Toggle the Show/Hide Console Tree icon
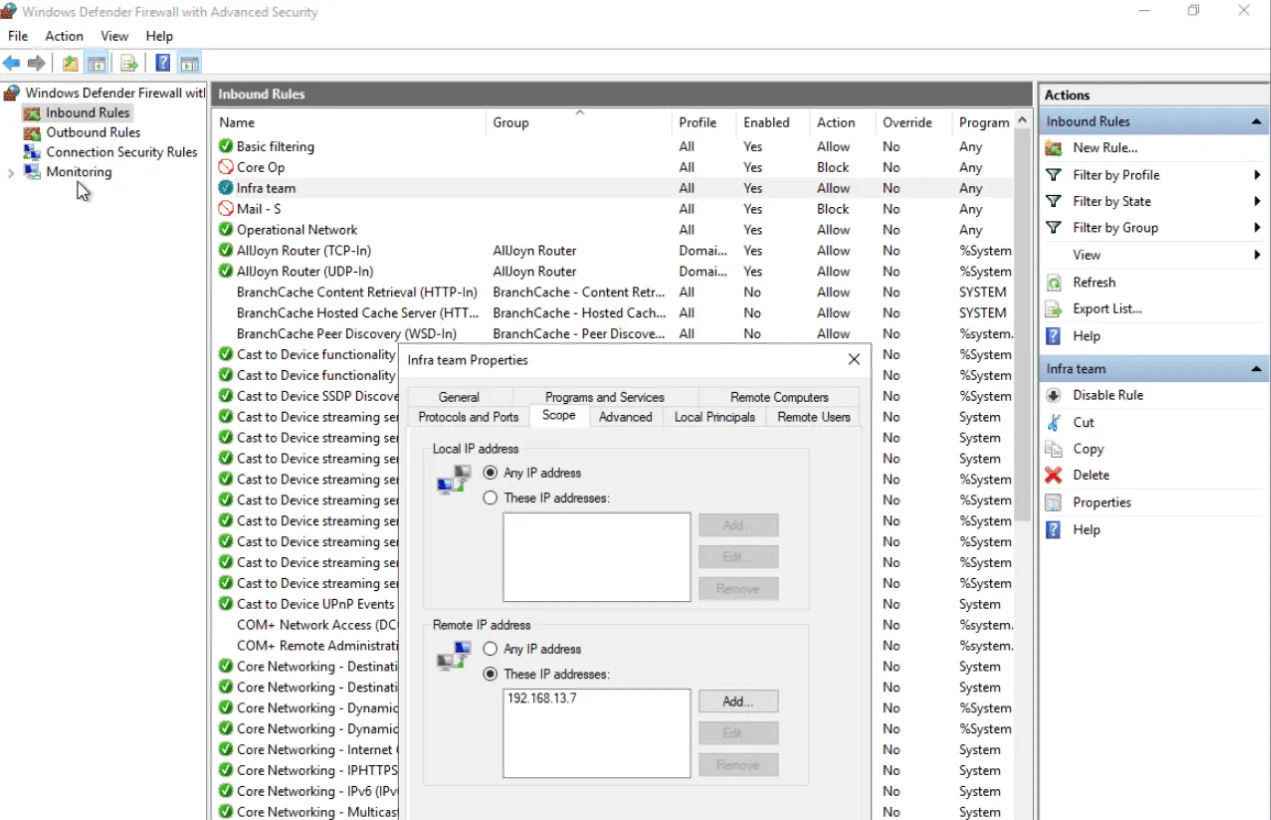Image resolution: width=1271 pixels, height=820 pixels. [97, 63]
